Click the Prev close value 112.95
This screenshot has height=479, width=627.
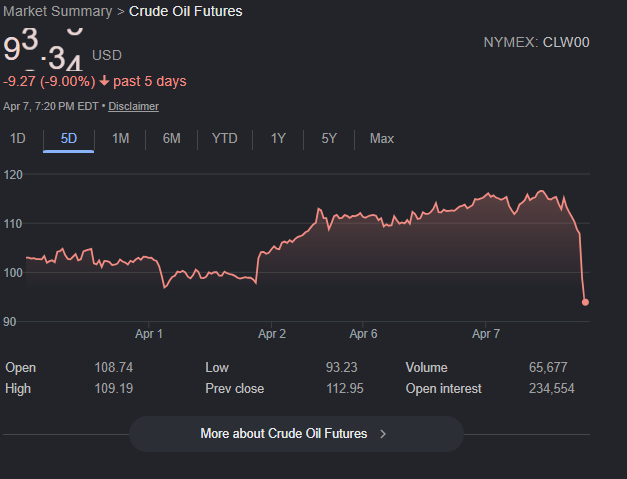click(345, 388)
